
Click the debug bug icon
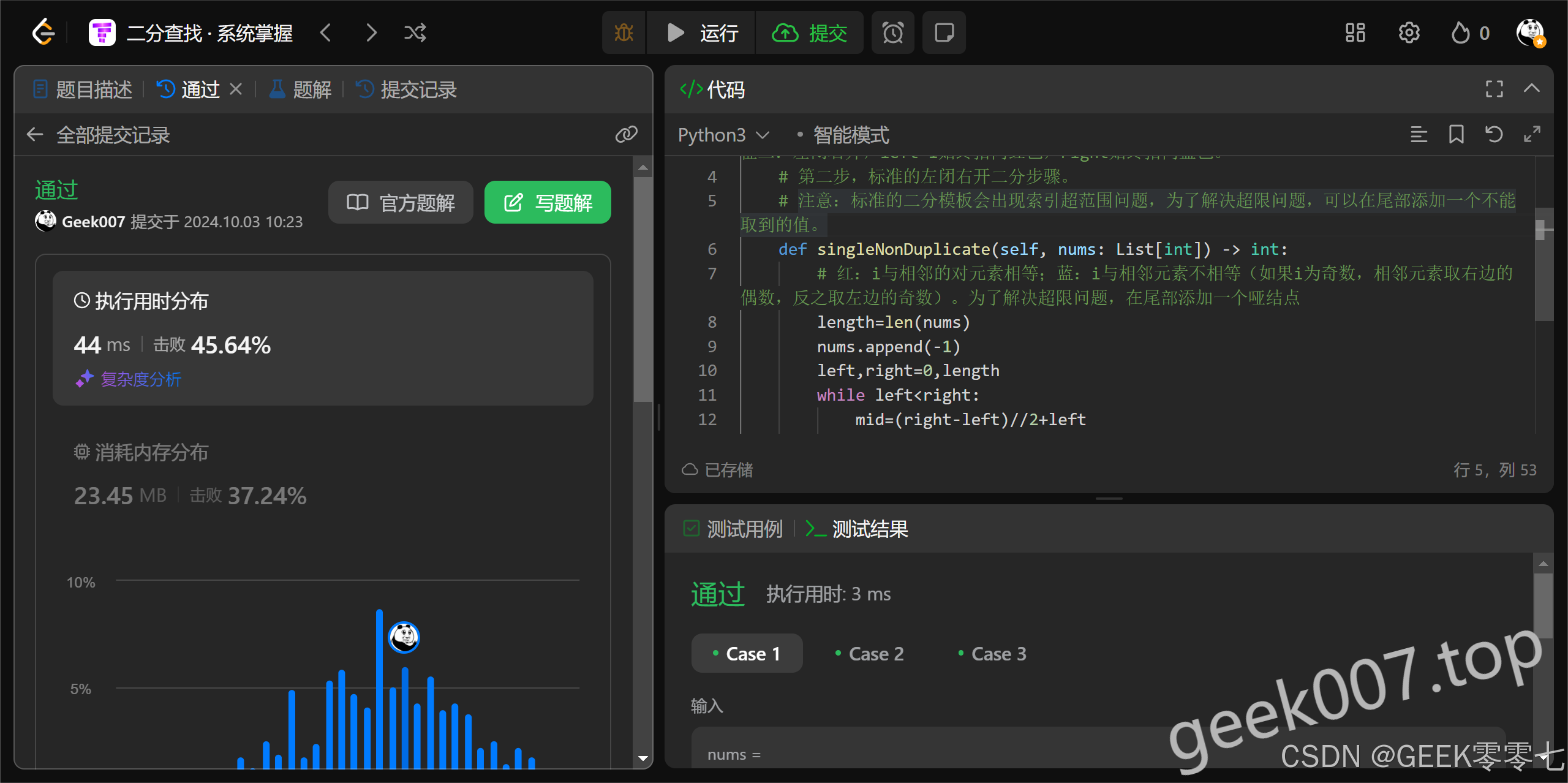click(624, 32)
